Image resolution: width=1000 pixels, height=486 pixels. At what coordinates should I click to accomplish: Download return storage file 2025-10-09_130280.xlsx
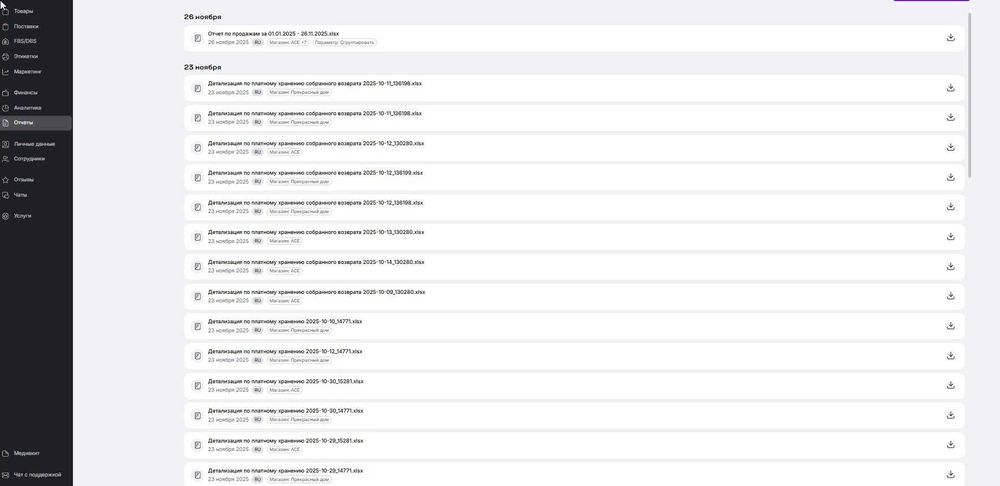[x=950, y=296]
